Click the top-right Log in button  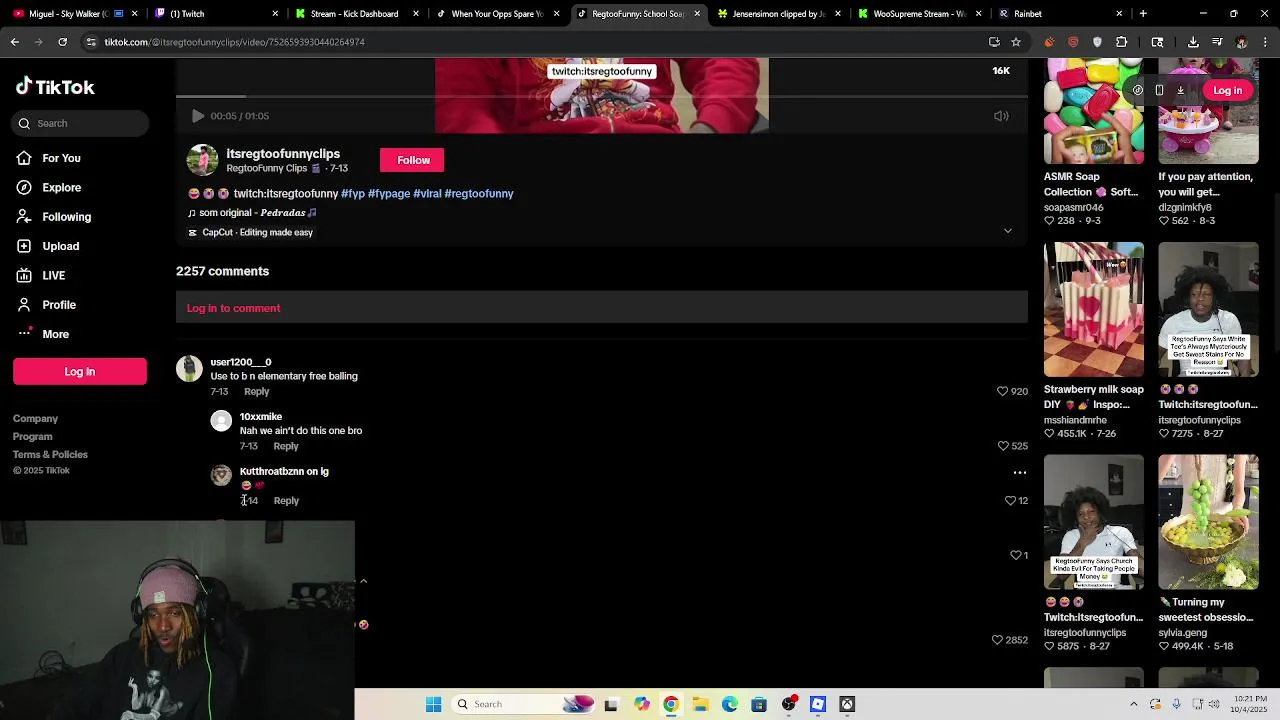click(1227, 90)
